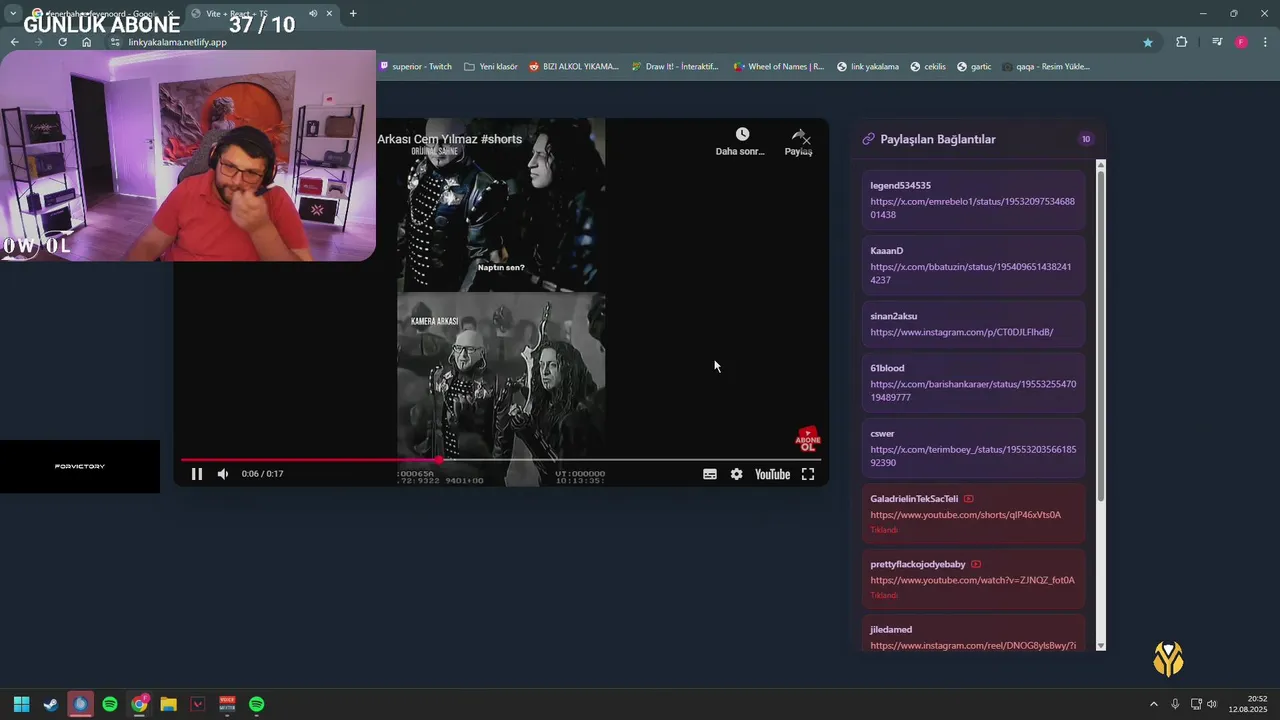Reload the current page
1280x720 pixels.
tap(62, 42)
